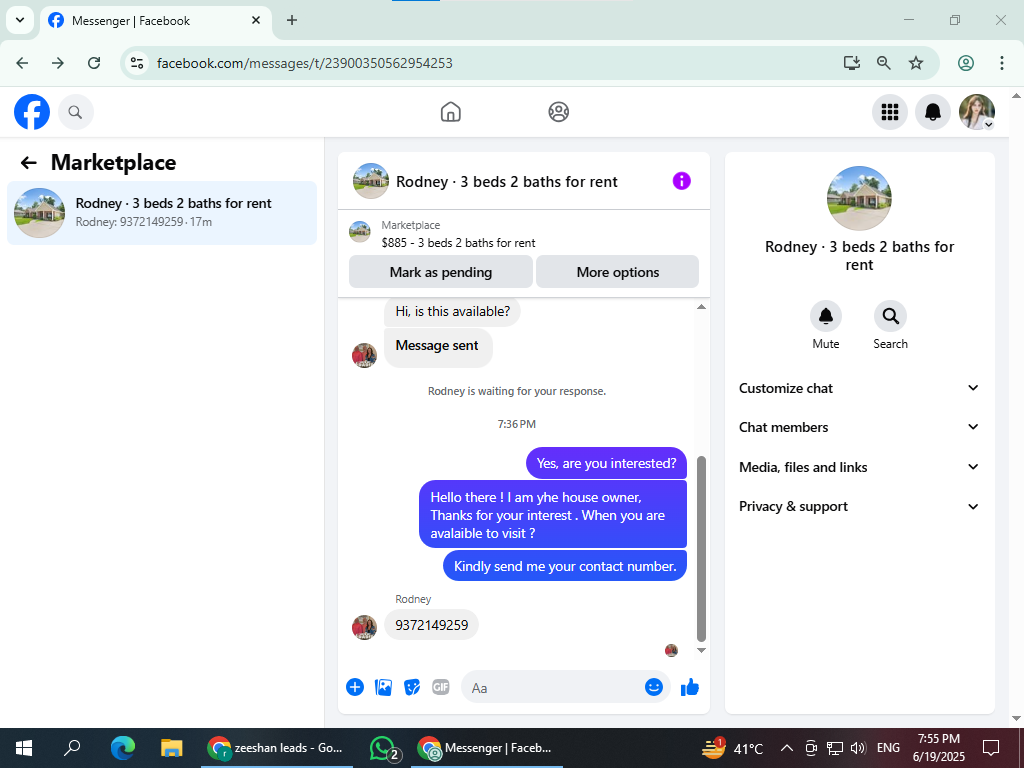Open Microsoft Edge from the taskbar
The width and height of the screenshot is (1024, 768).
point(123,748)
